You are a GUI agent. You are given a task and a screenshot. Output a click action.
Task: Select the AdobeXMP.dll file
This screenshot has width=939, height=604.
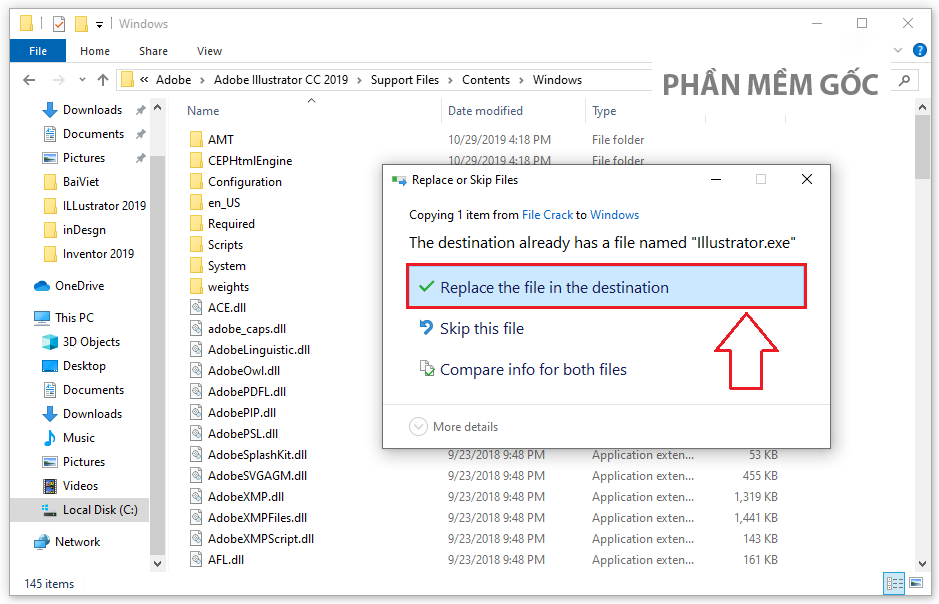coord(245,497)
